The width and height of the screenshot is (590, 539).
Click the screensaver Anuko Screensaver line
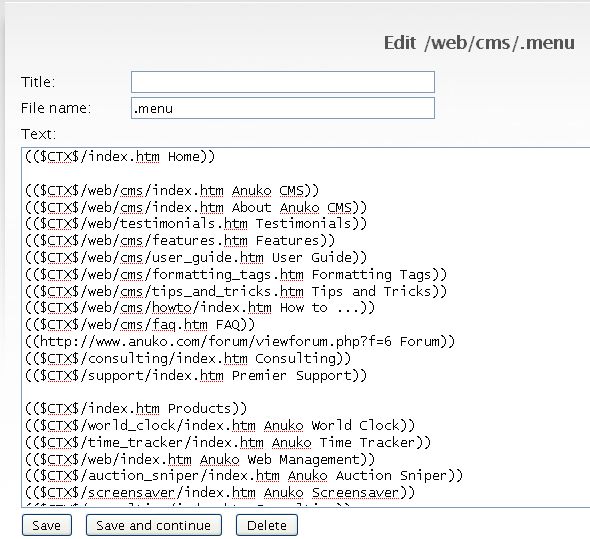click(220, 493)
